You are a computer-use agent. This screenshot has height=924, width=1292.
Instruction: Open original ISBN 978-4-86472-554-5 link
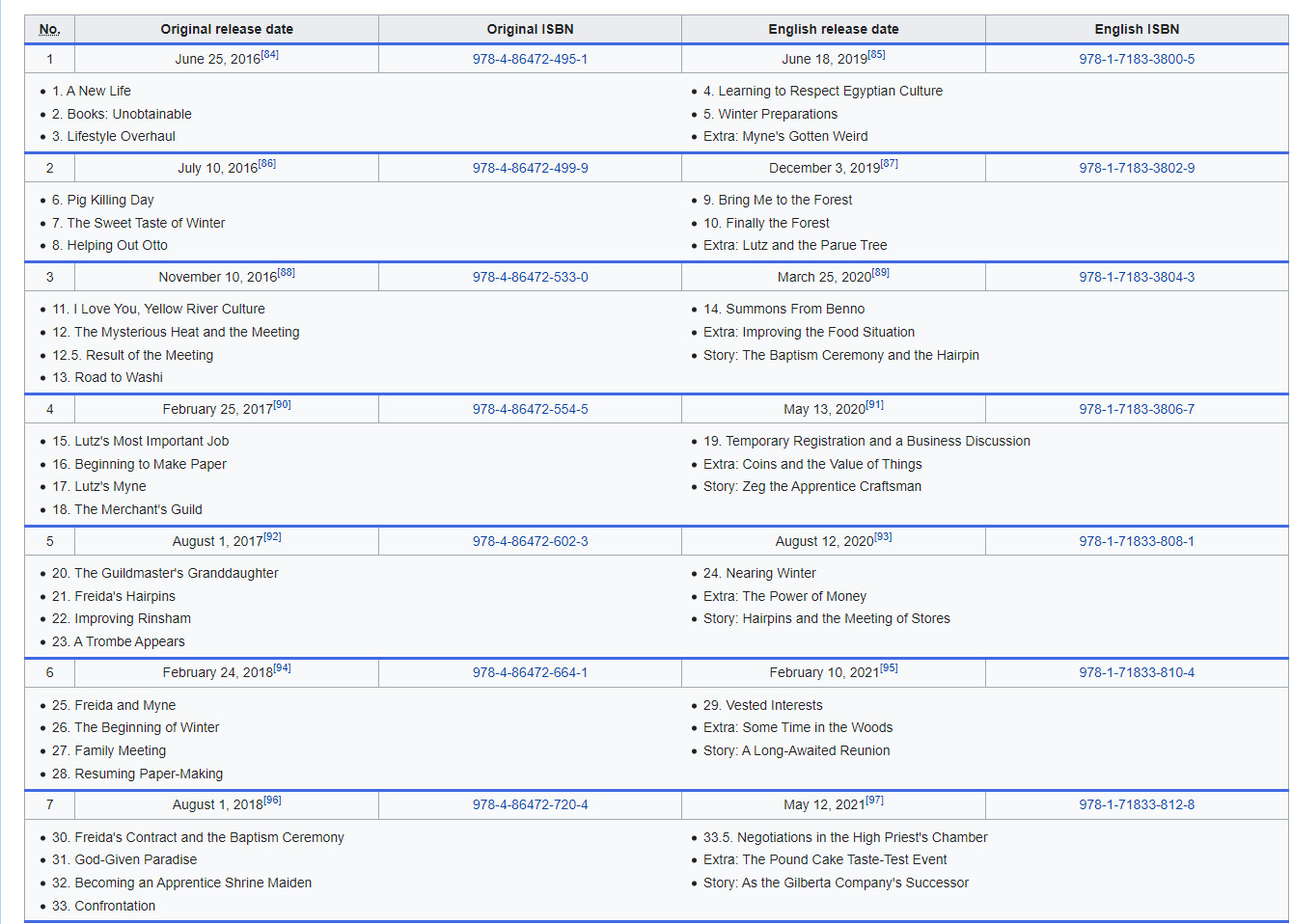click(x=530, y=409)
